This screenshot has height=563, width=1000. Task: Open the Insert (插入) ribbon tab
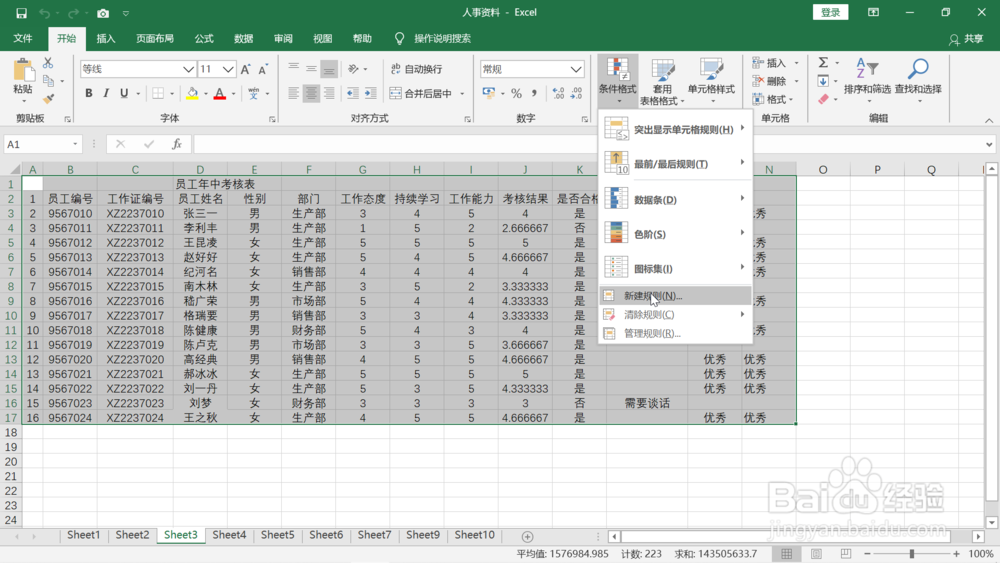tap(106, 38)
